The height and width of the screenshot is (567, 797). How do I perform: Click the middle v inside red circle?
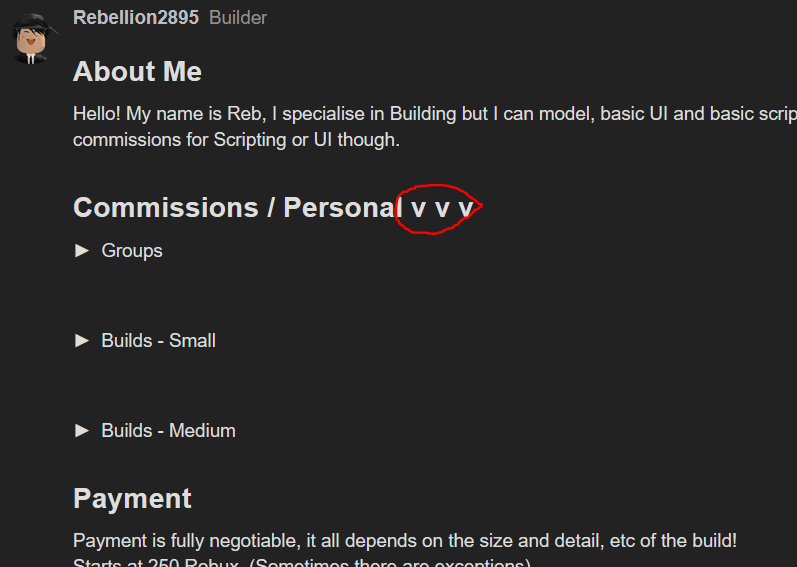pyautogui.click(x=442, y=209)
